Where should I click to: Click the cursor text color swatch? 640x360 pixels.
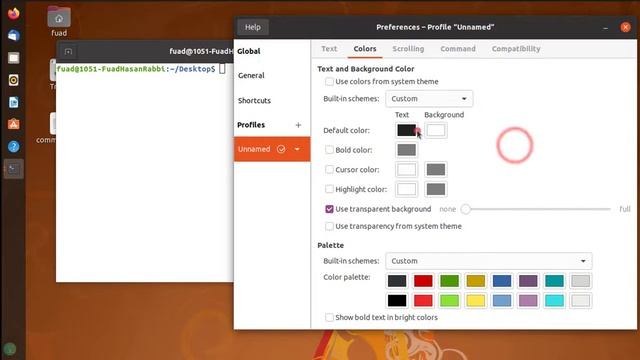(x=407, y=169)
